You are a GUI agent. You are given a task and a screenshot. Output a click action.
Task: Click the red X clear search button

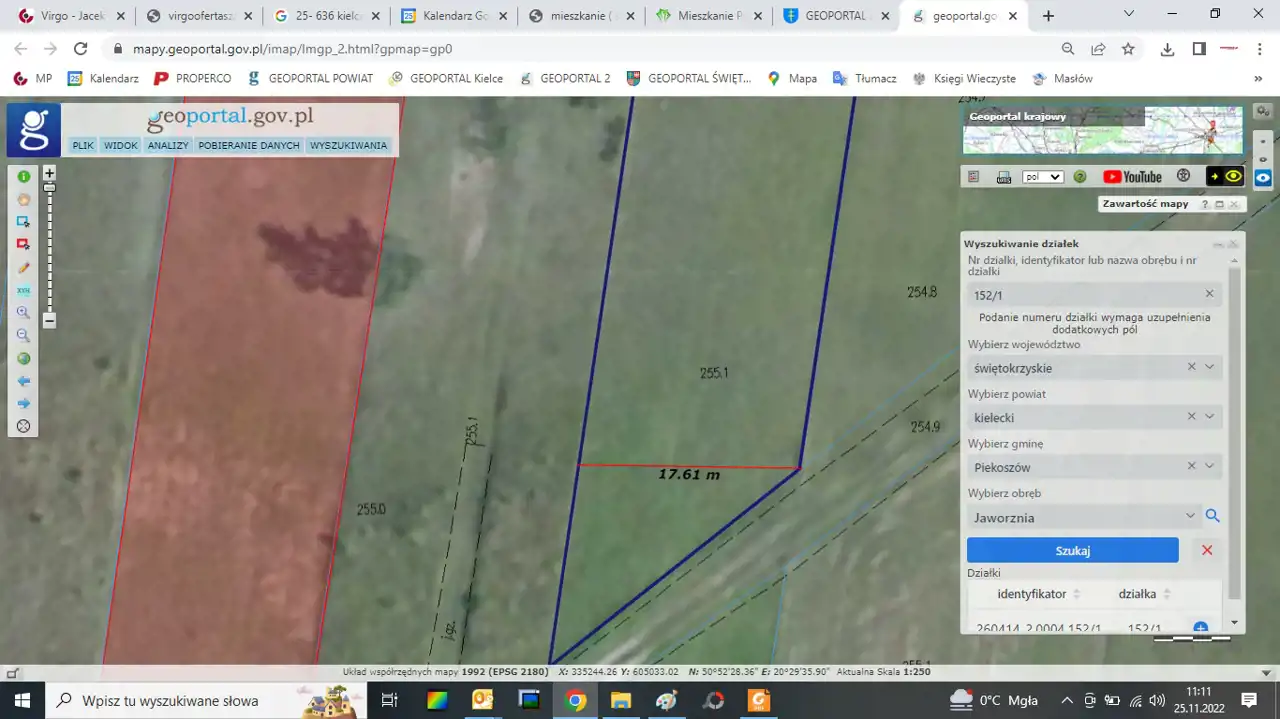pos(1207,550)
